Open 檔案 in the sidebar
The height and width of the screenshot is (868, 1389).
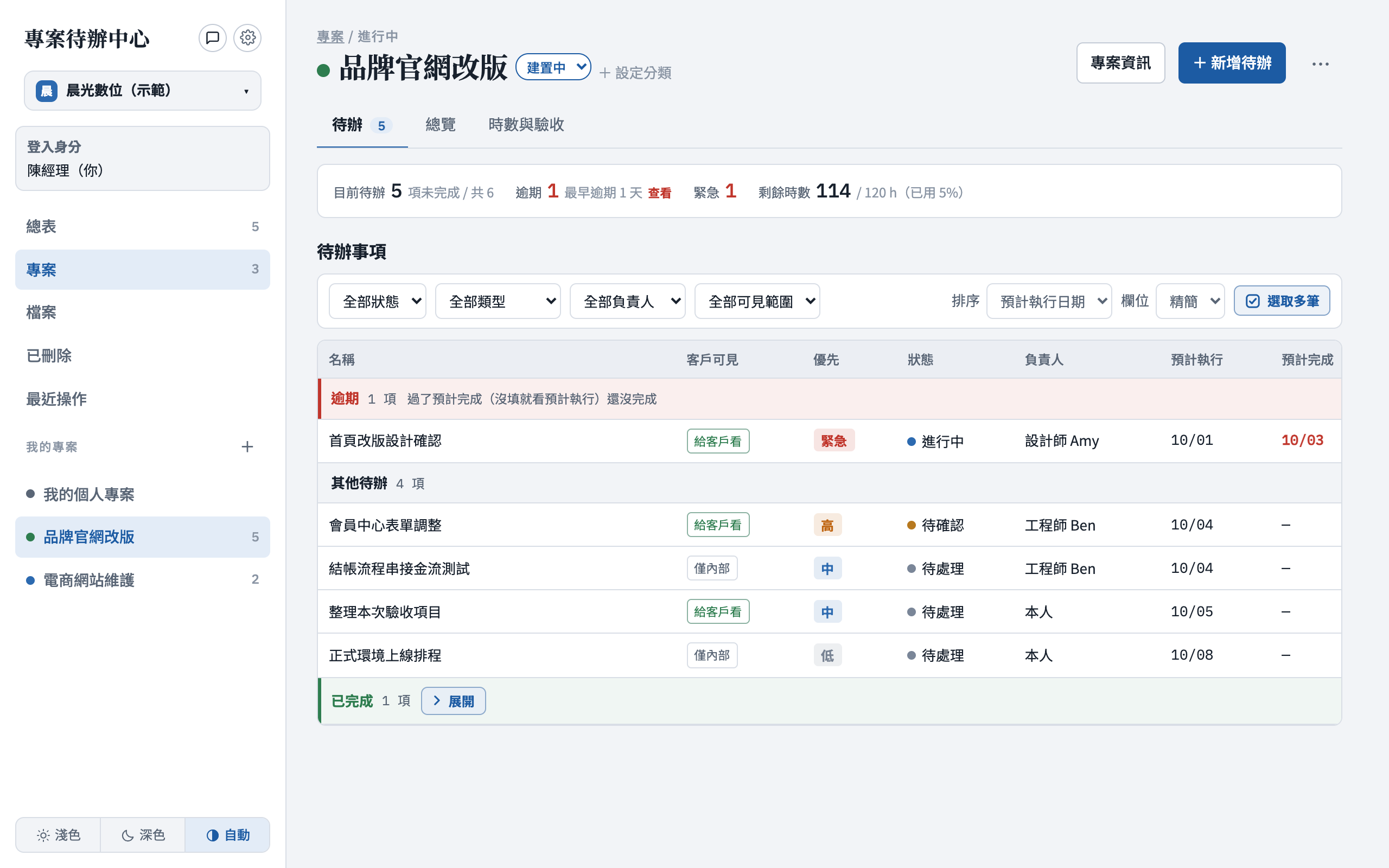point(142,312)
